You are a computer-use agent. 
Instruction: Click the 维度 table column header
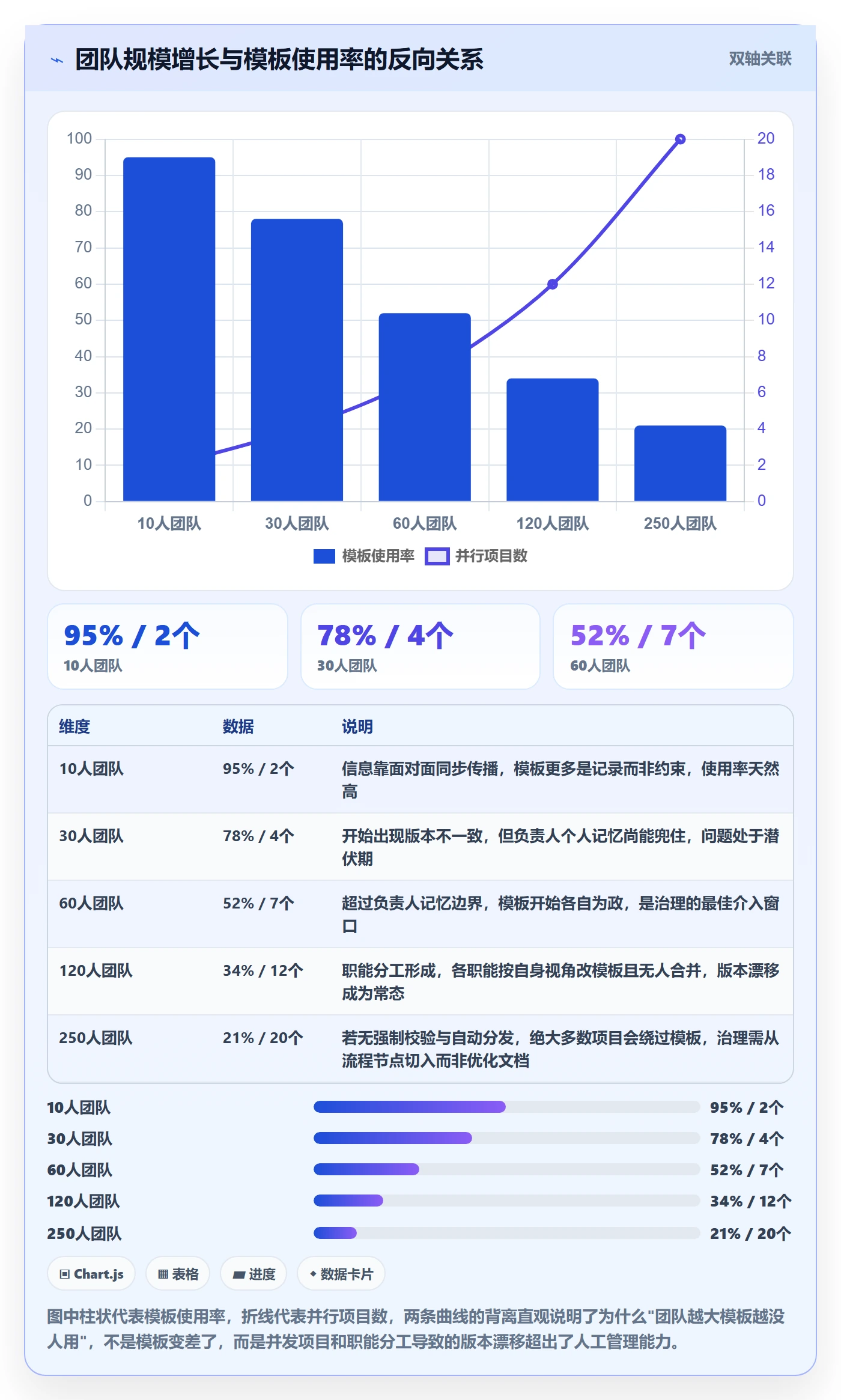(74, 726)
